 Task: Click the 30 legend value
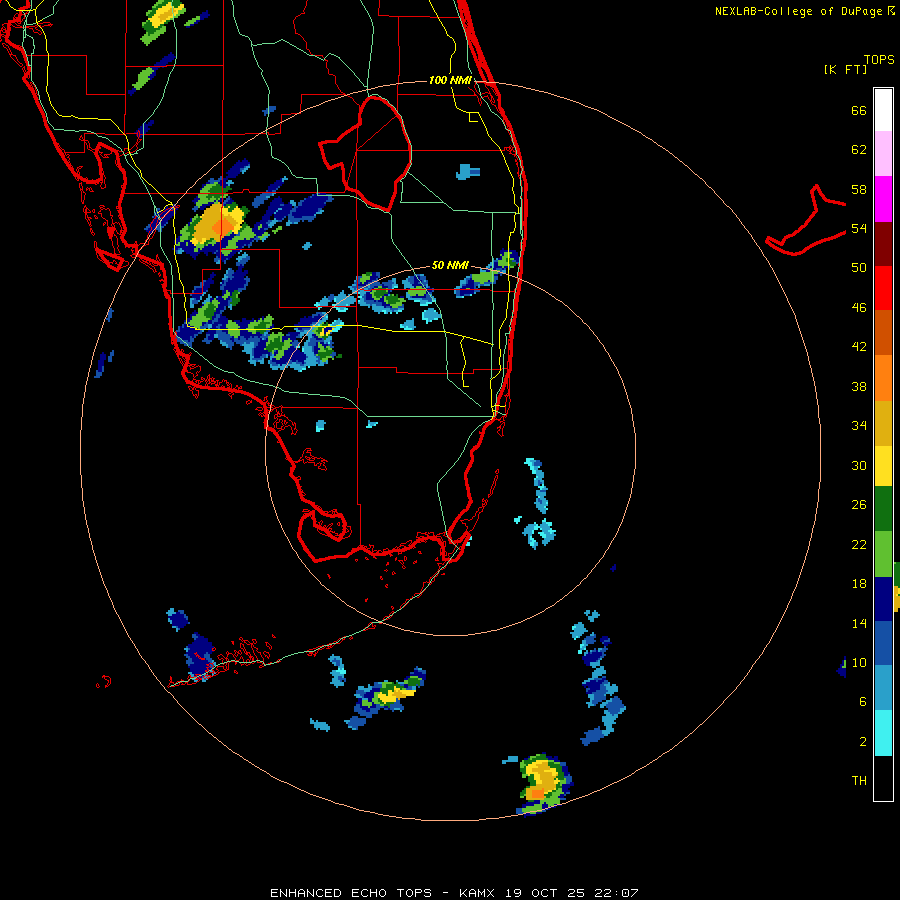[x=859, y=465]
